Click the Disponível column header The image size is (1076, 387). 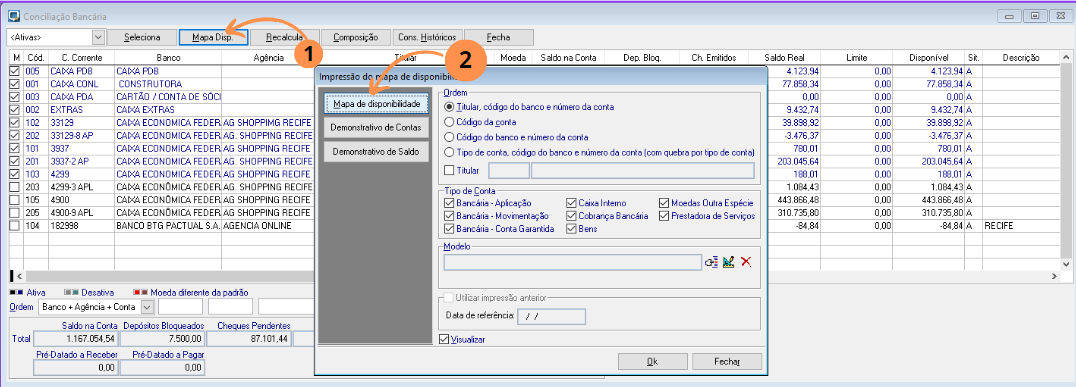point(928,58)
